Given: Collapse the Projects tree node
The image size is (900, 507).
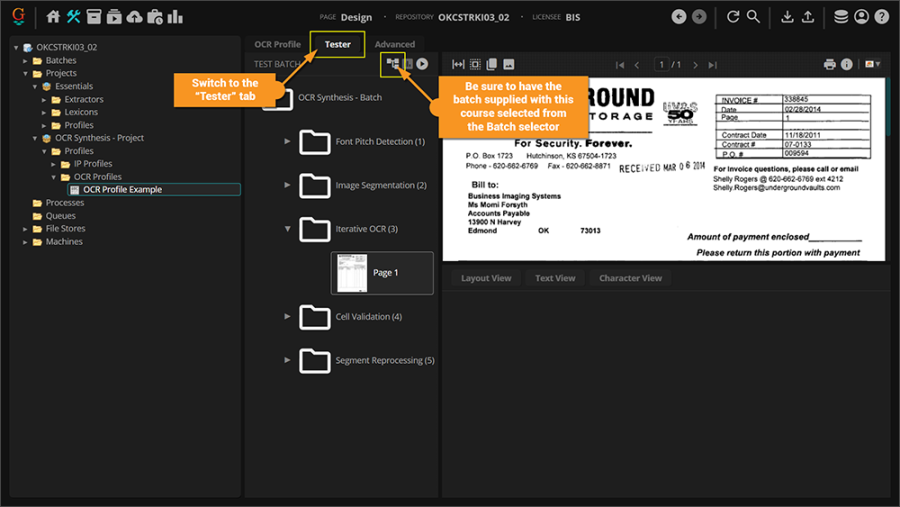Looking at the screenshot, I should pyautogui.click(x=25, y=73).
